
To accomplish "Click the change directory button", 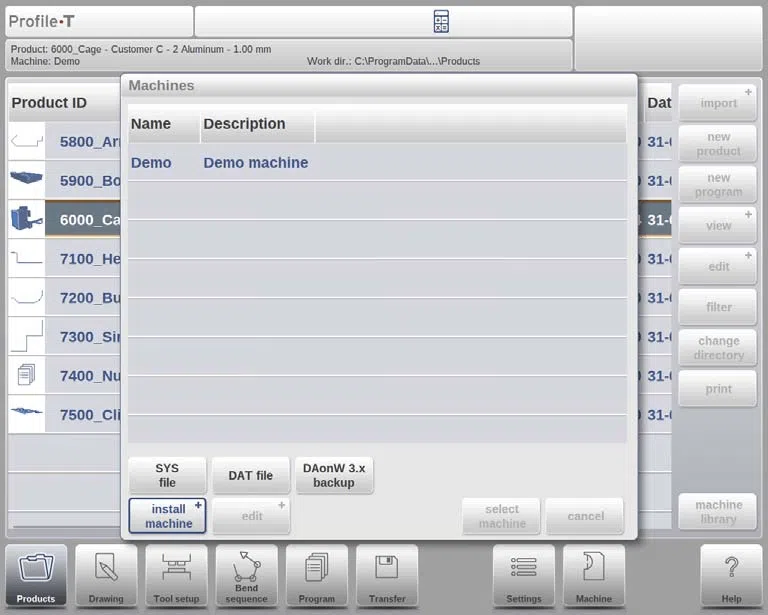I will pos(718,348).
